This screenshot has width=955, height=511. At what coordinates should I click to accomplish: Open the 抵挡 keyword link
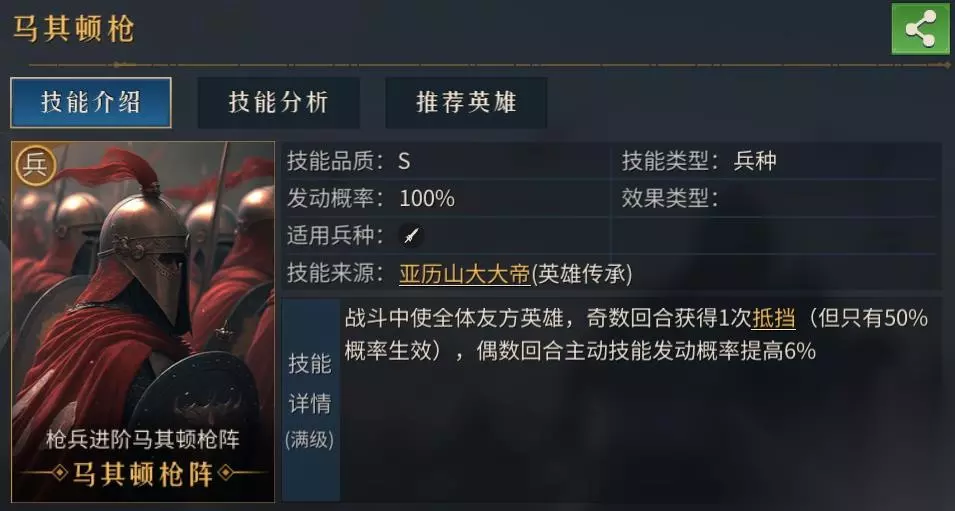(x=774, y=319)
